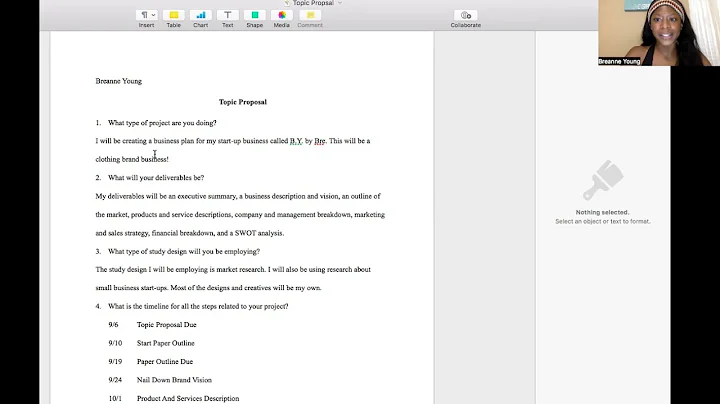
Task: Click the date 9/19
Action: [115, 362]
